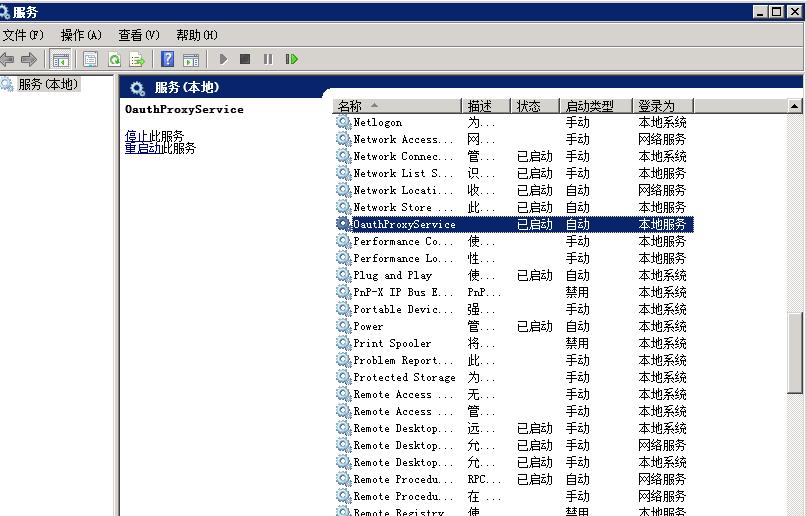Image resolution: width=807 pixels, height=516 pixels.
Task: Open the 操作(A) menu
Action: pyautogui.click(x=81, y=35)
